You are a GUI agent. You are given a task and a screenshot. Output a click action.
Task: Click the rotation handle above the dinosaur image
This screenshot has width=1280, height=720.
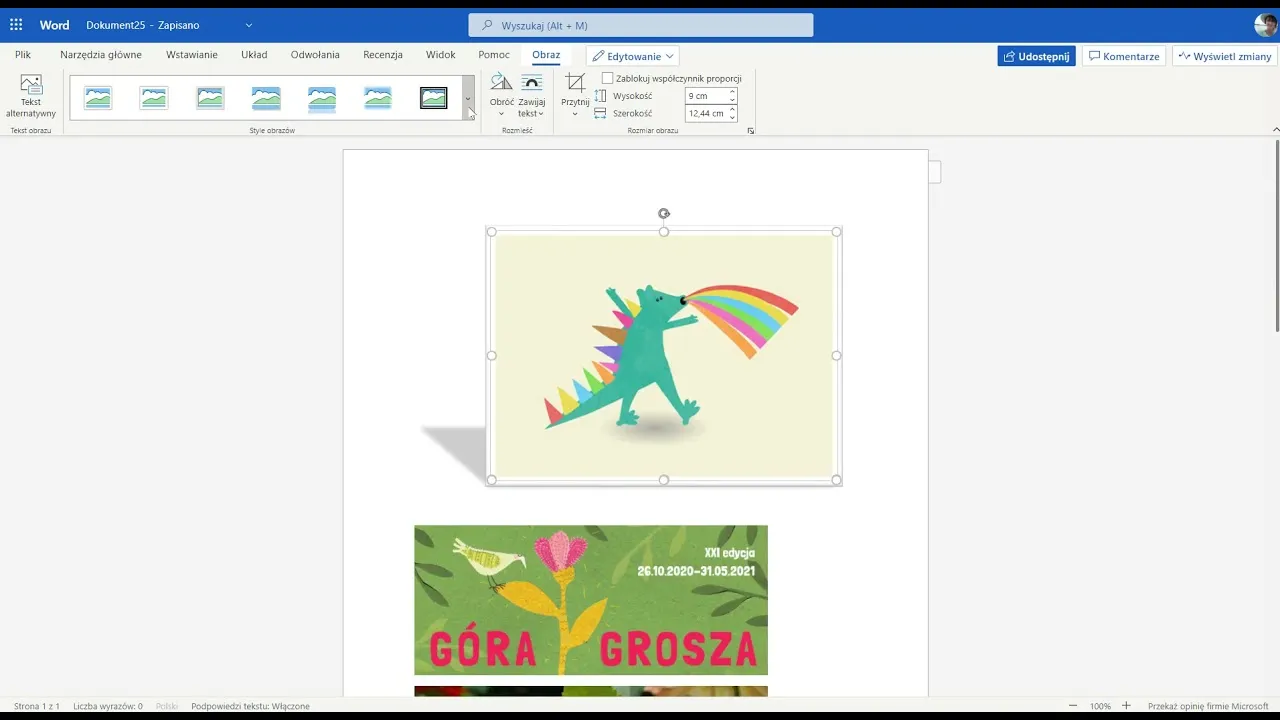tap(664, 213)
